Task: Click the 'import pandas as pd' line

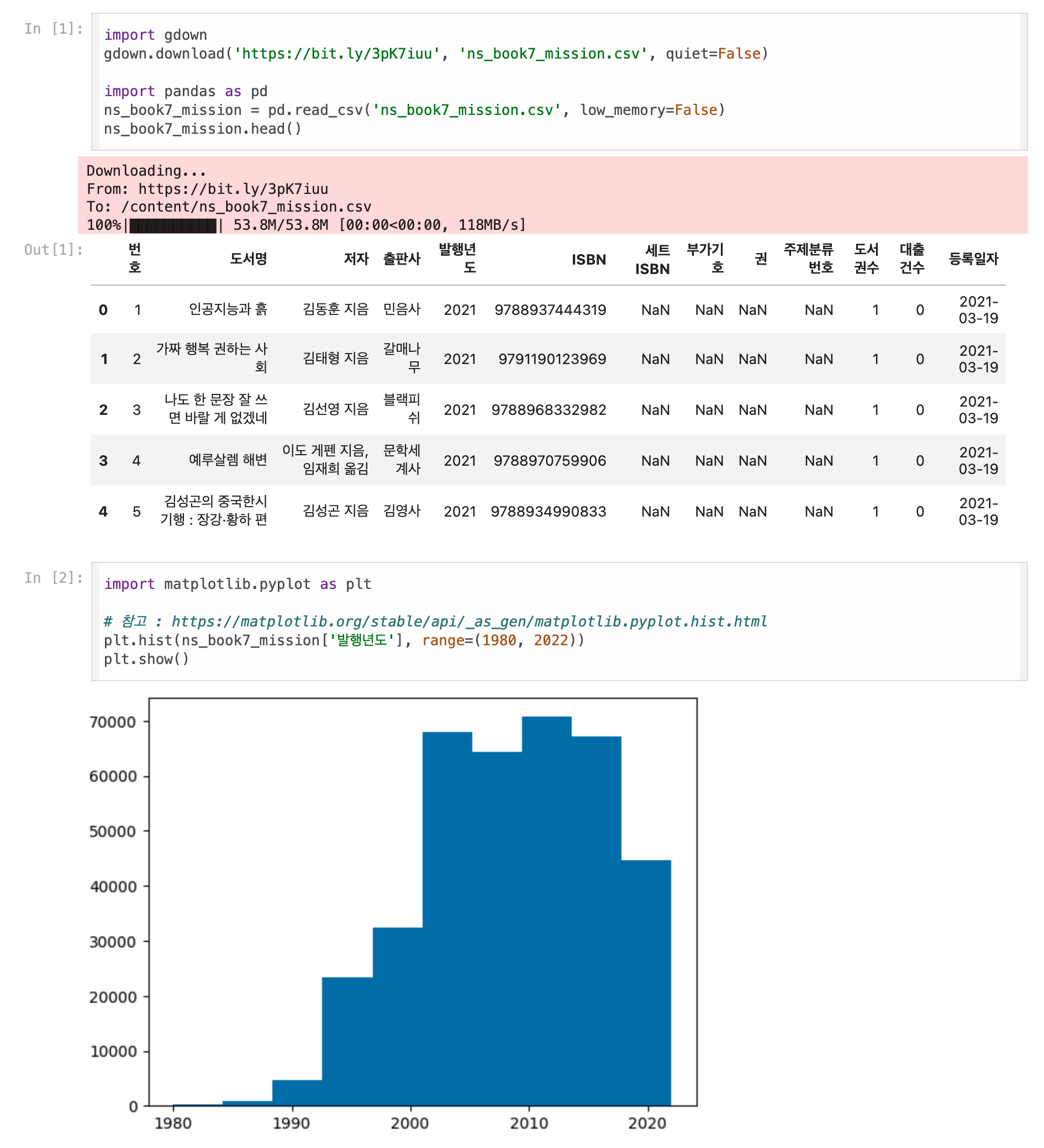Action: click(x=186, y=91)
